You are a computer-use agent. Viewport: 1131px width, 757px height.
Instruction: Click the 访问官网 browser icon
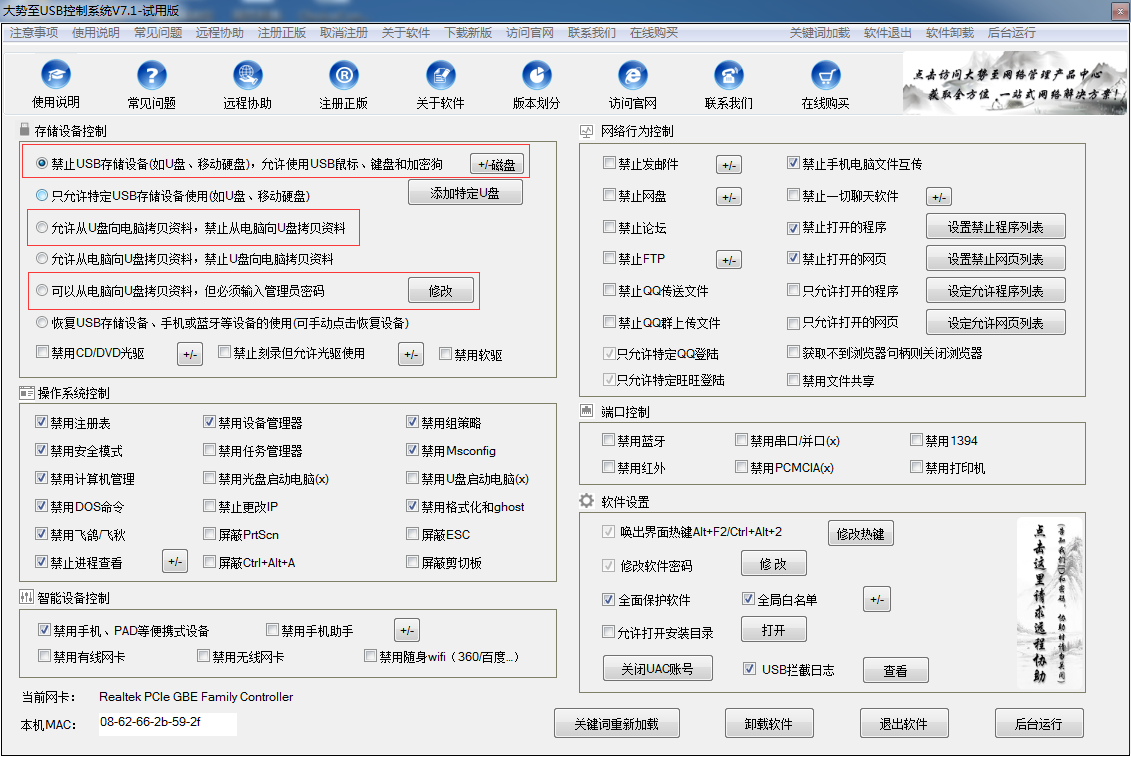tap(632, 76)
